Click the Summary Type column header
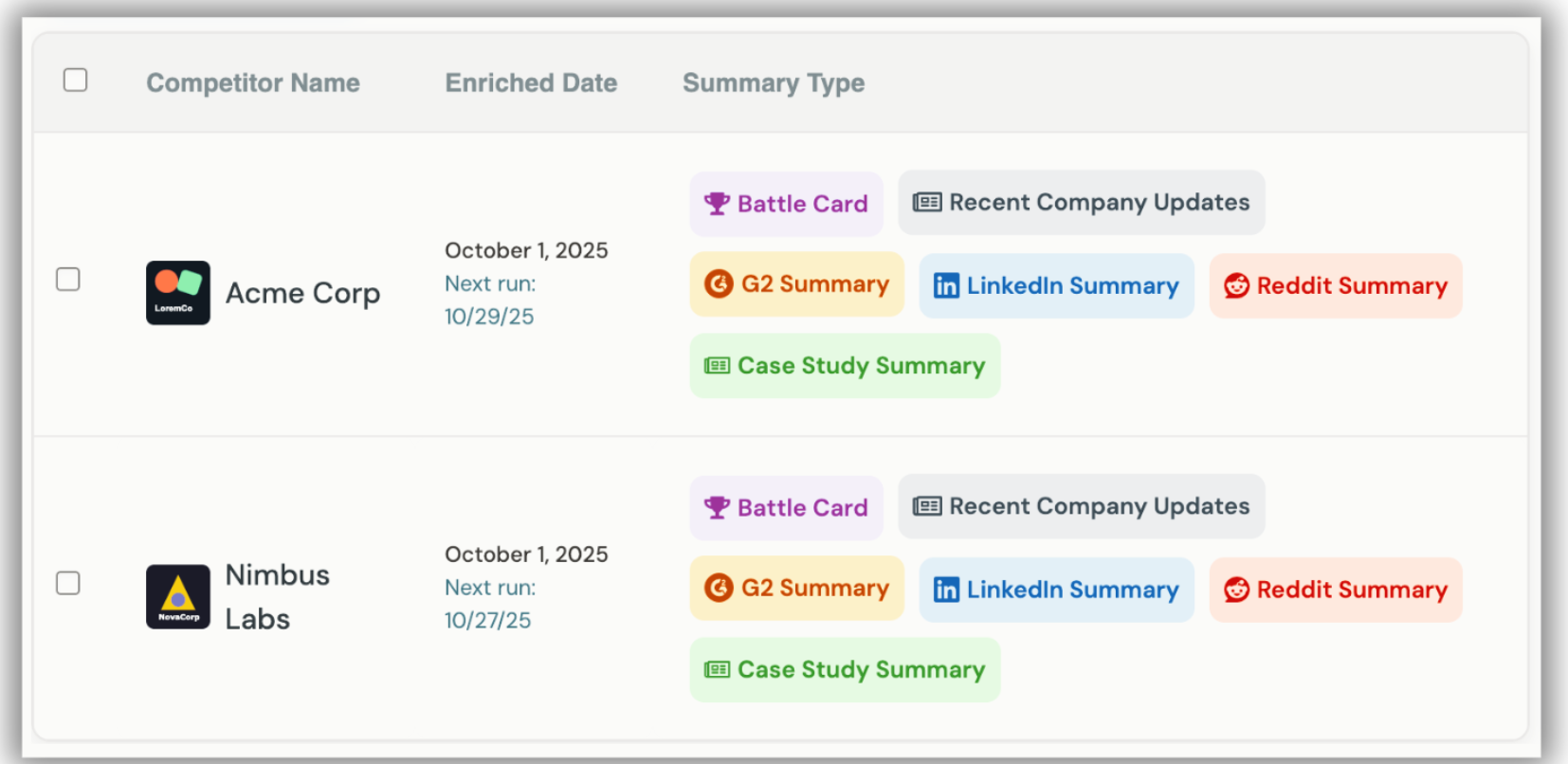This screenshot has width=1568, height=764. tap(774, 83)
